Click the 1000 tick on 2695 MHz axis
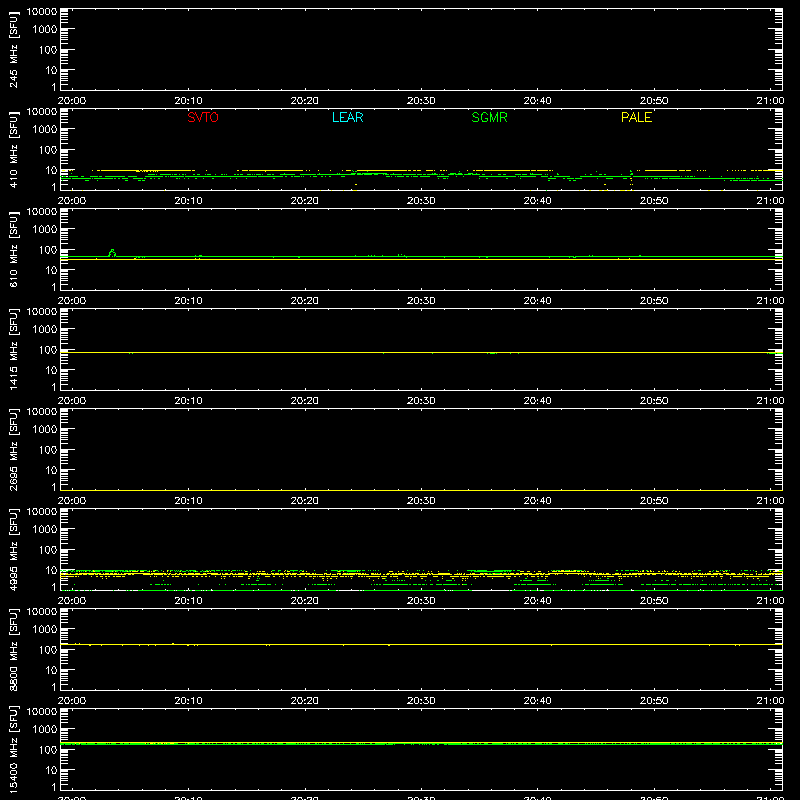The height and width of the screenshot is (800, 800). click(45, 430)
